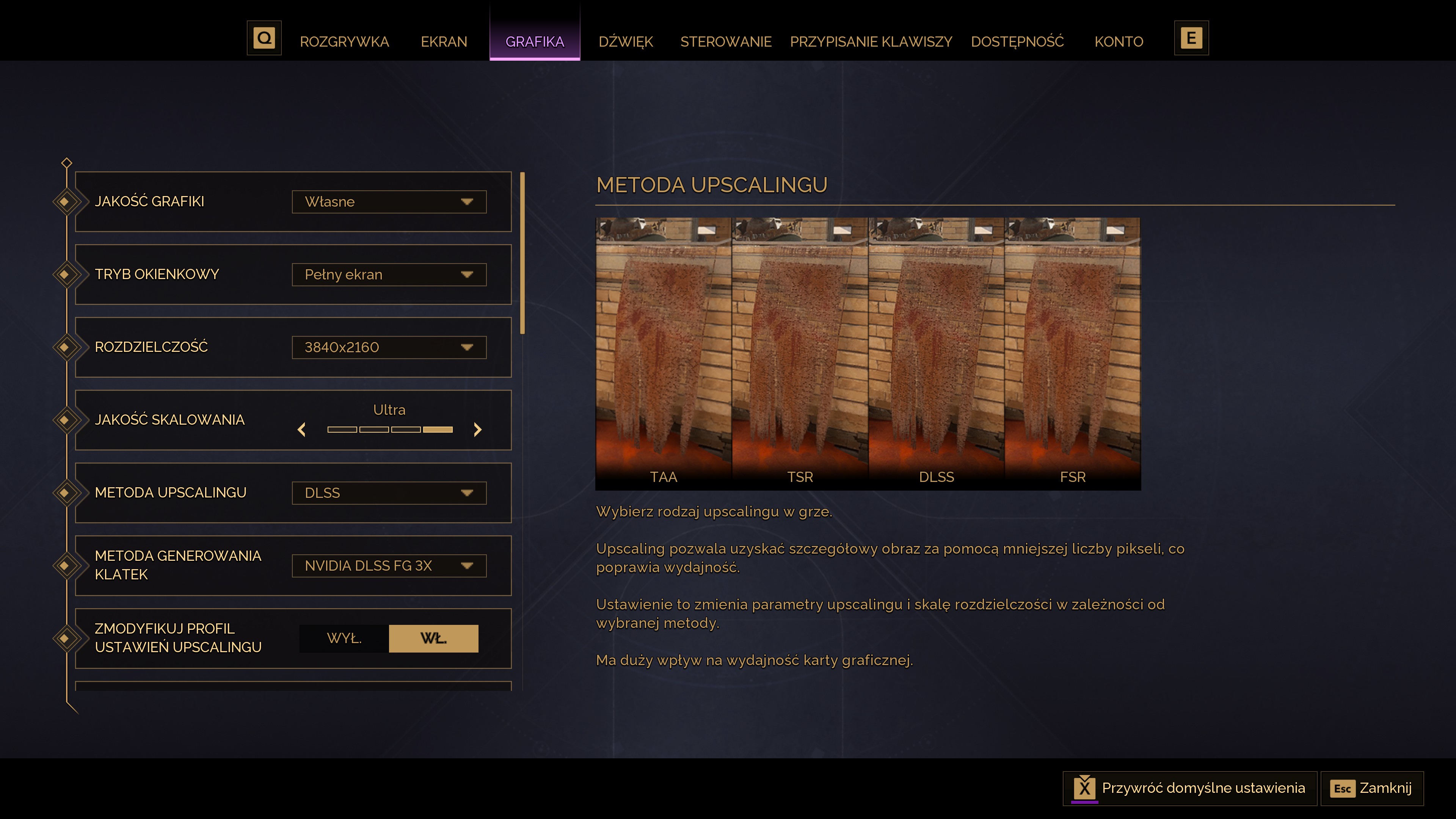Switch to the Rozgrywka tab
Viewport: 1456px width, 819px height.
tap(344, 42)
